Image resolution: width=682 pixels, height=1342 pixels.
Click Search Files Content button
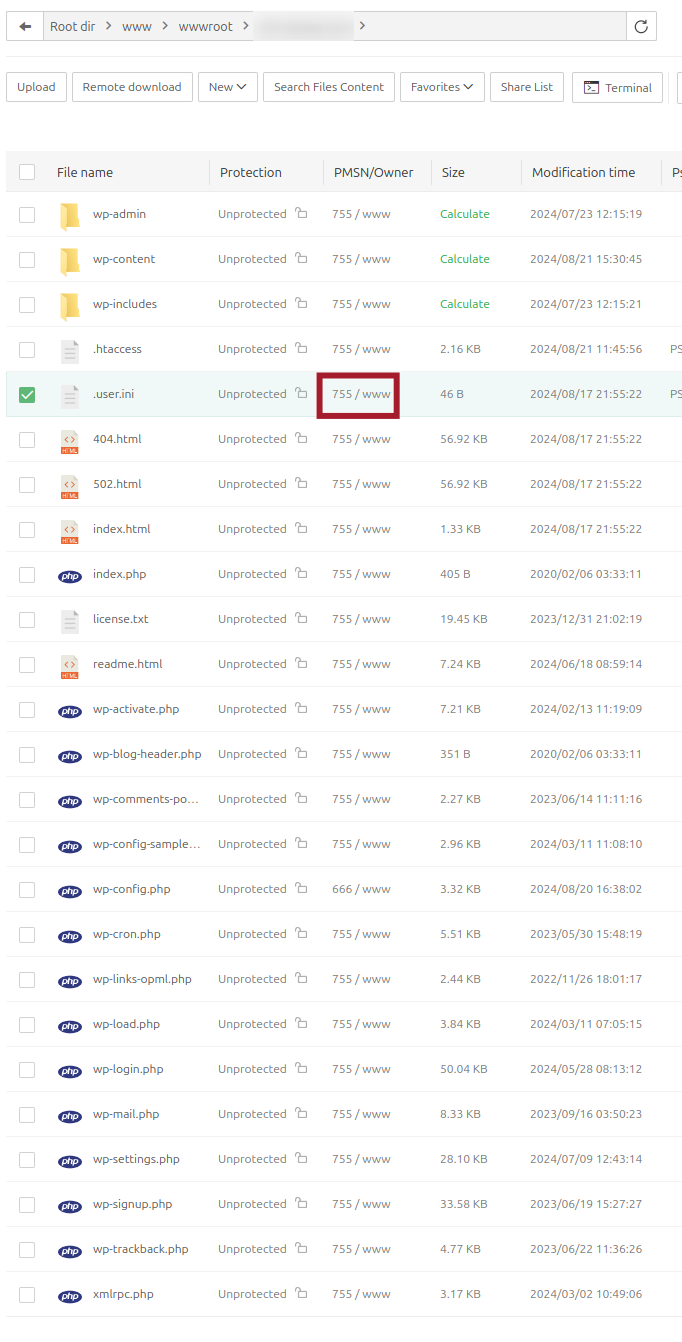pos(329,87)
